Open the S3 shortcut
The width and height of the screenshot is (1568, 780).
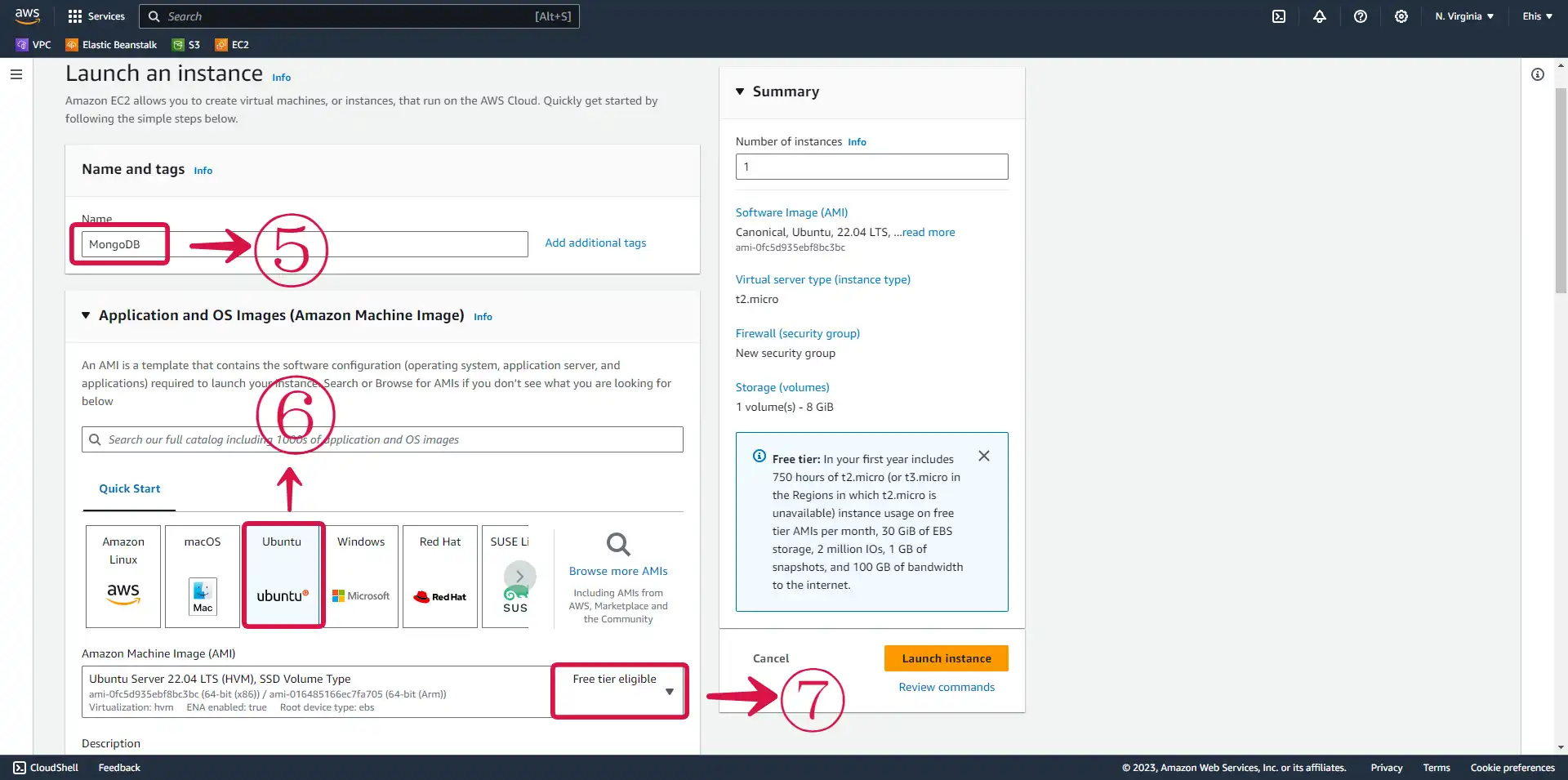186,45
